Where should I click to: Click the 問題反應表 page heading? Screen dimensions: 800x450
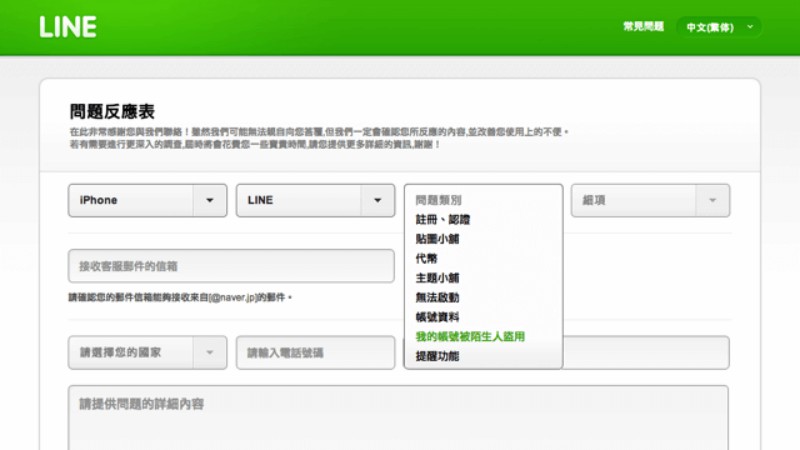[x=112, y=111]
